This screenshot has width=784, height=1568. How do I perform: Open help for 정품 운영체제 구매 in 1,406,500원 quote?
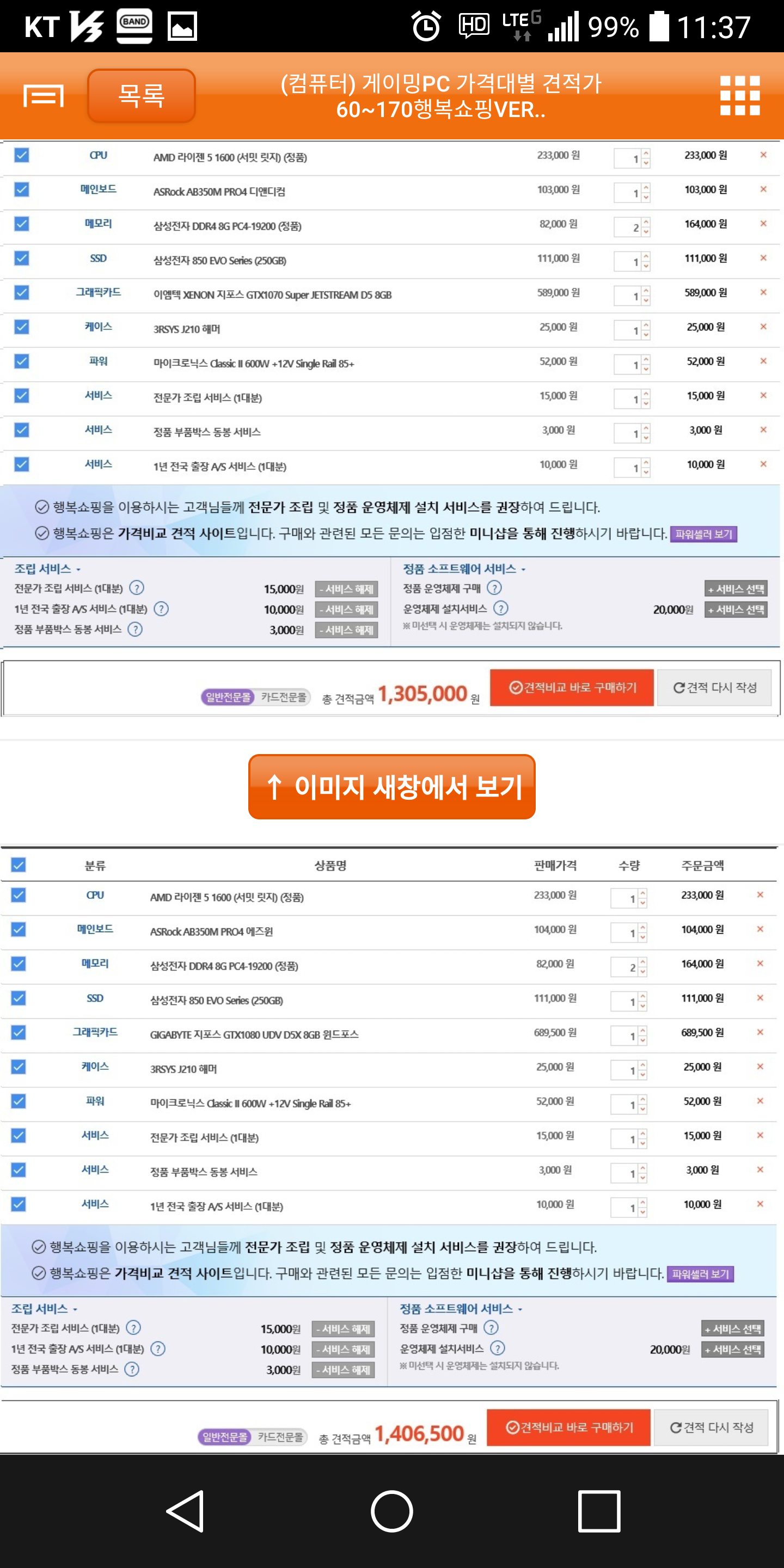click(x=491, y=1327)
